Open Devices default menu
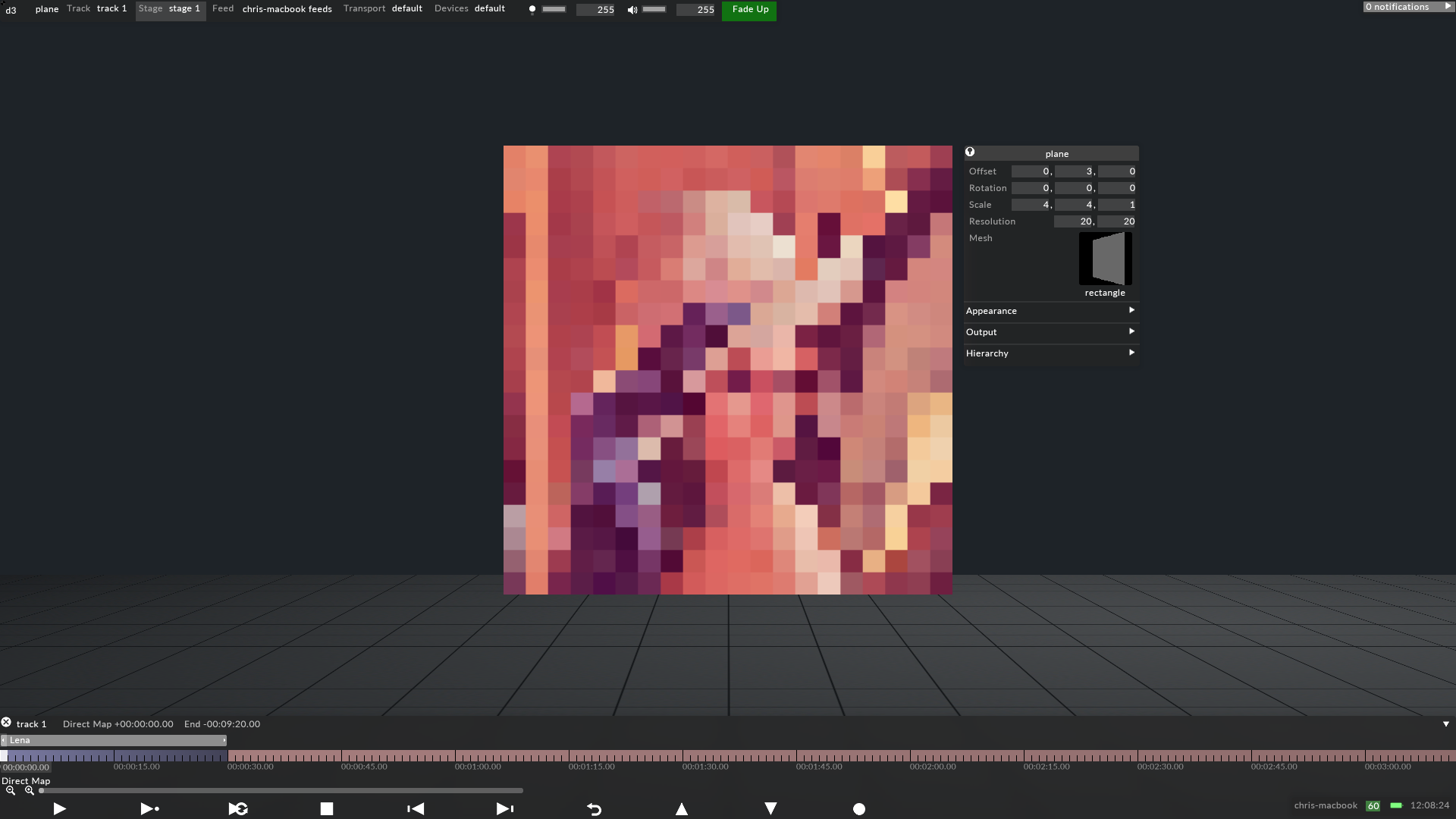The width and height of the screenshot is (1456, 819). pyautogui.click(x=470, y=9)
